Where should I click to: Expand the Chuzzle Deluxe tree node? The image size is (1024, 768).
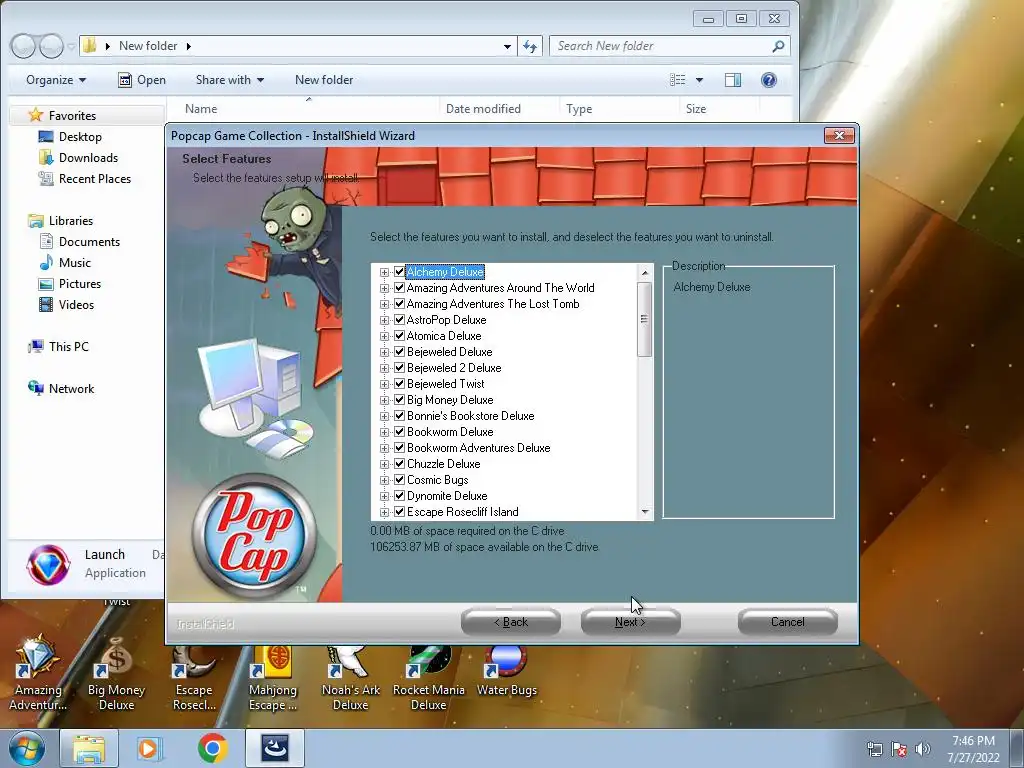384,464
